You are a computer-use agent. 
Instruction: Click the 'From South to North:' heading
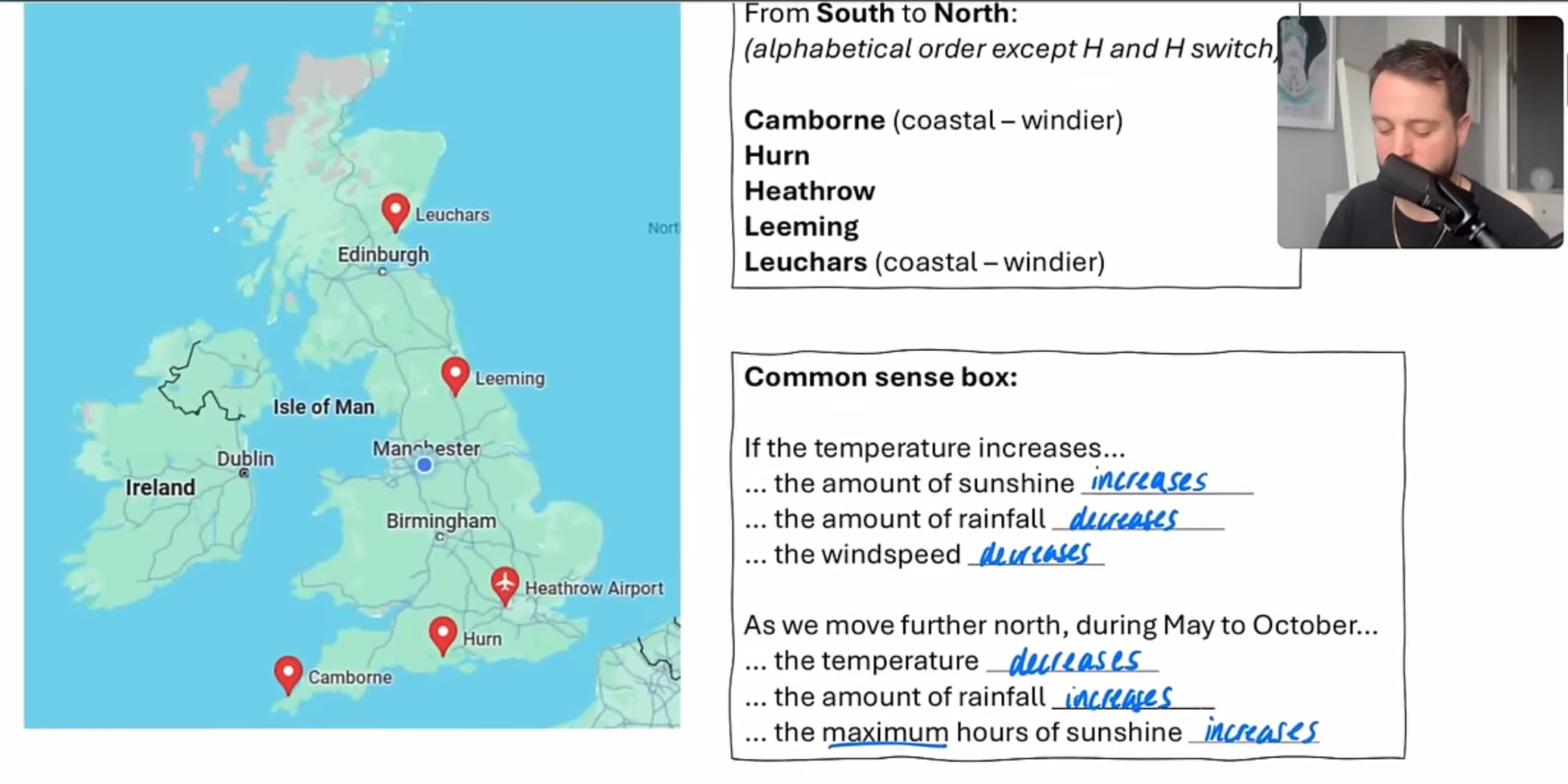point(880,14)
